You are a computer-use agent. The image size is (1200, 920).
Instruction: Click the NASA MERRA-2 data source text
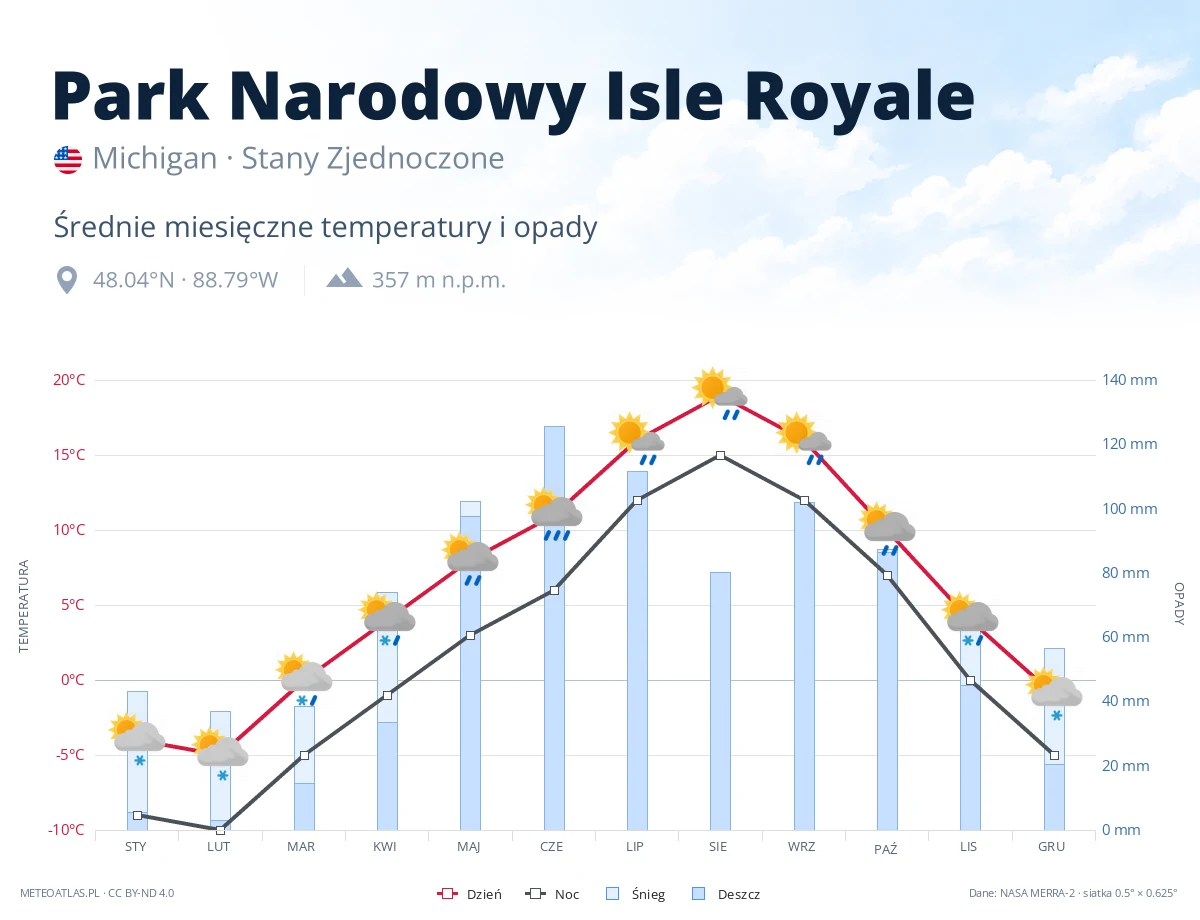pos(1073,893)
